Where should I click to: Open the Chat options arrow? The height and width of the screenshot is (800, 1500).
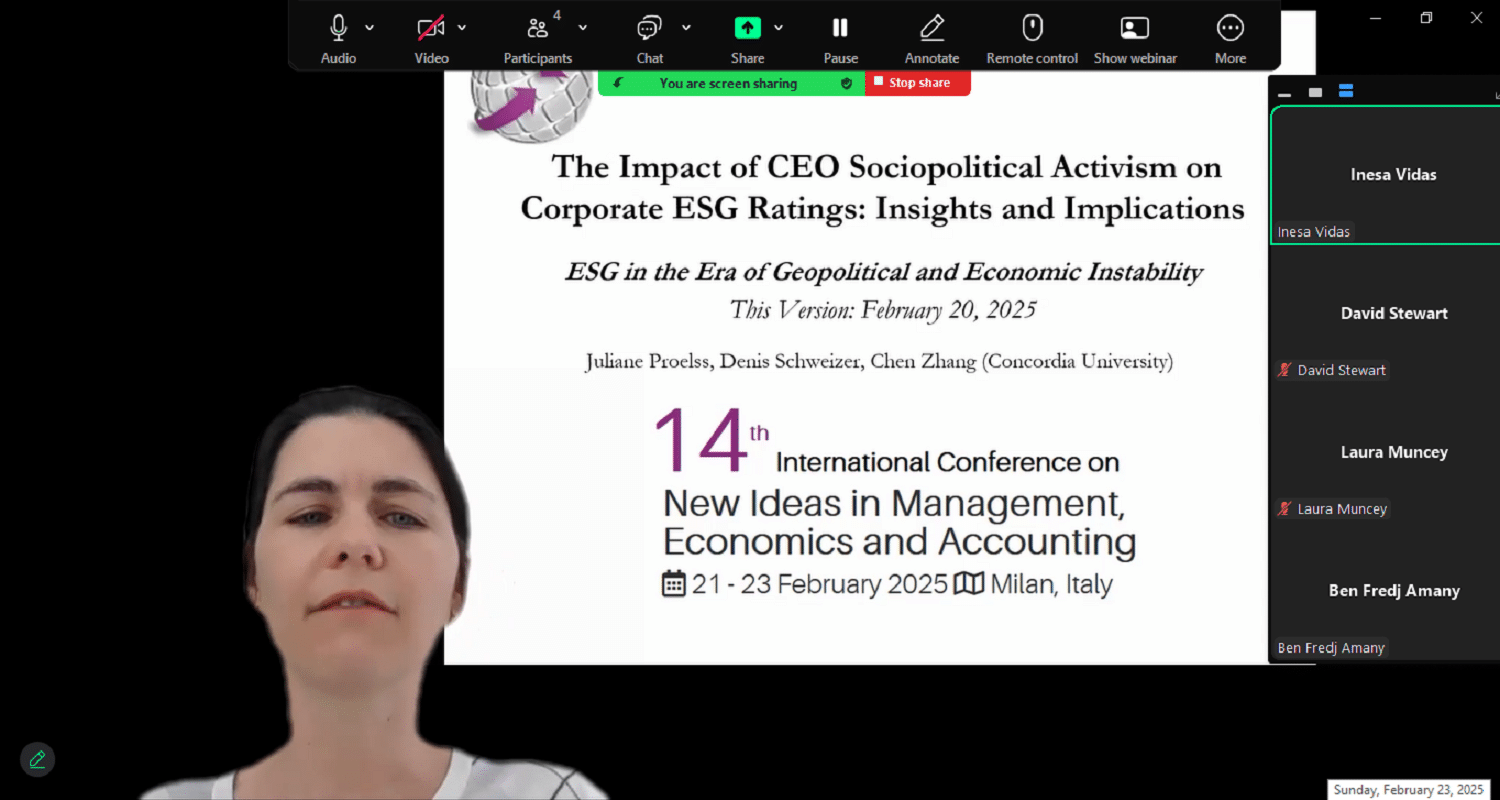pos(686,28)
